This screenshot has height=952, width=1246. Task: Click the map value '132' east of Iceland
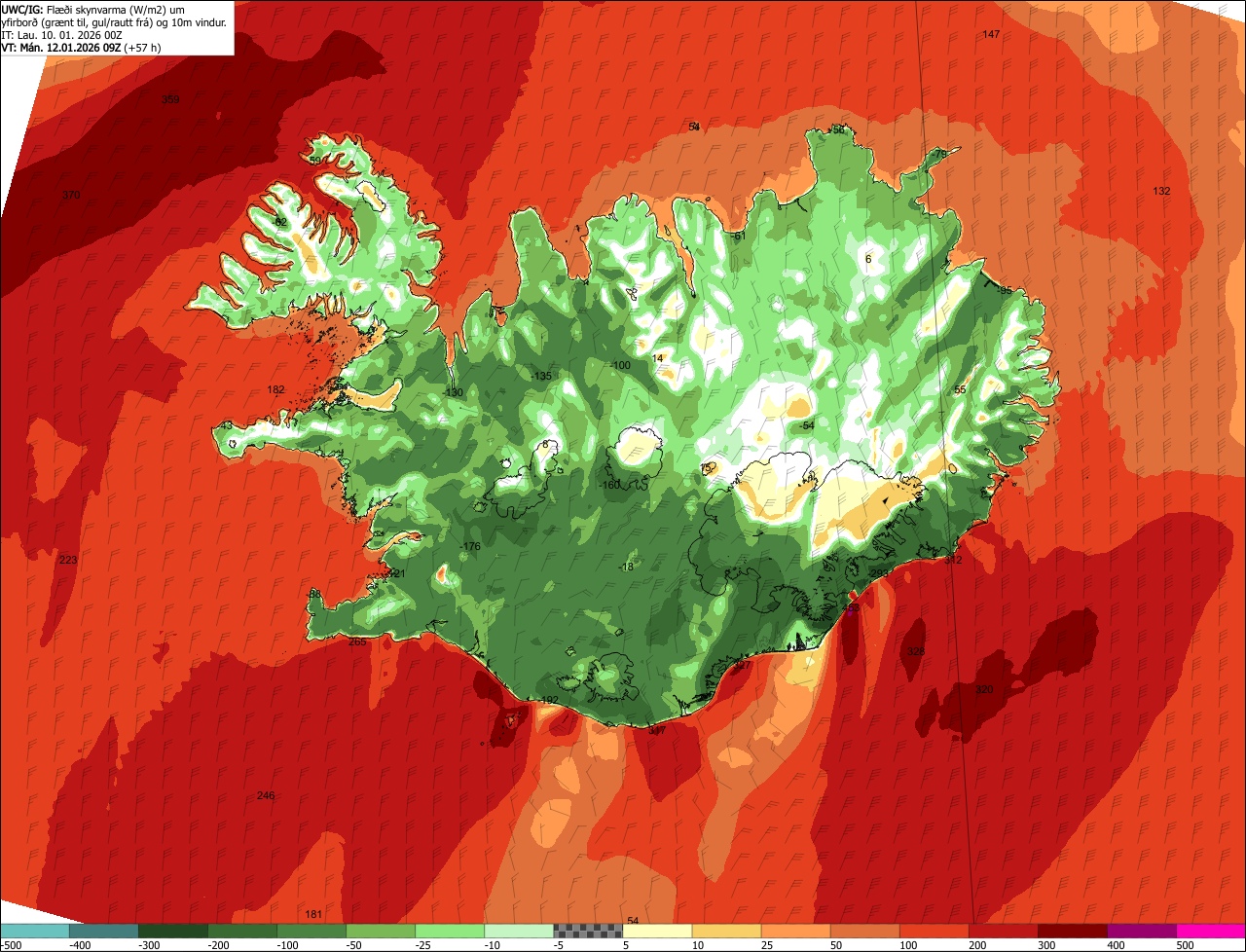coord(1161,191)
